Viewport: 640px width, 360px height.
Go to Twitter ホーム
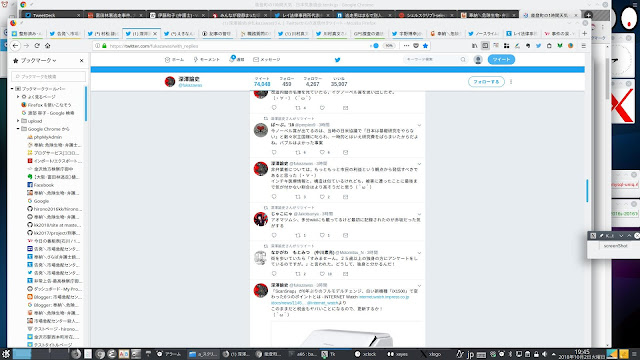174,60
